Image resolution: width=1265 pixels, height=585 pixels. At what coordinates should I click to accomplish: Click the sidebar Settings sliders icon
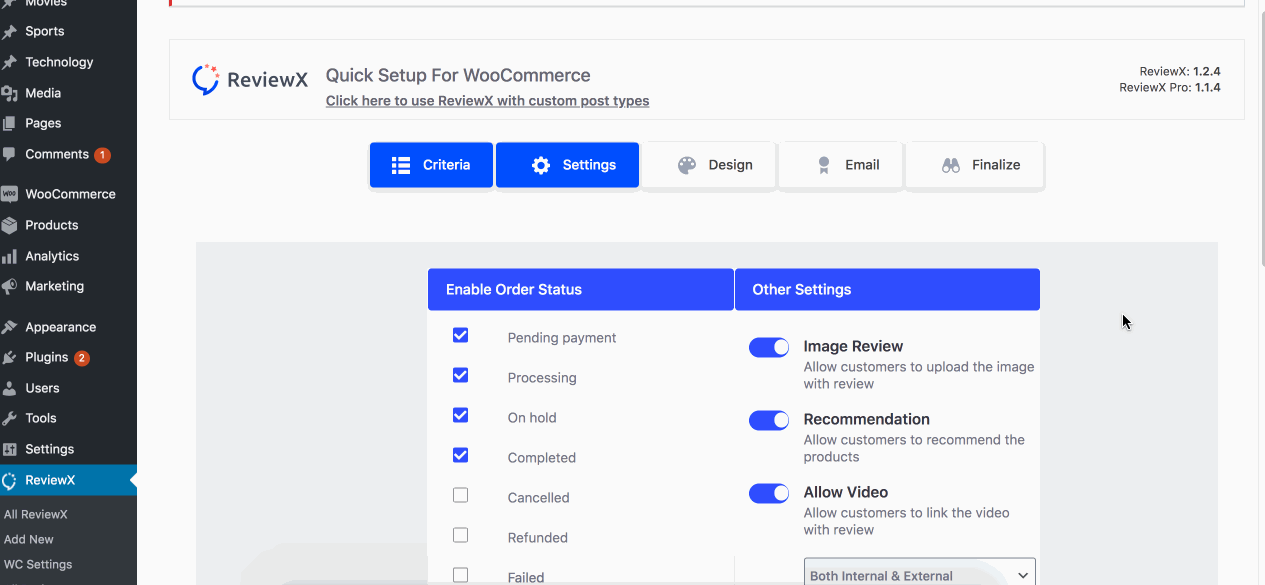click(x=10, y=449)
